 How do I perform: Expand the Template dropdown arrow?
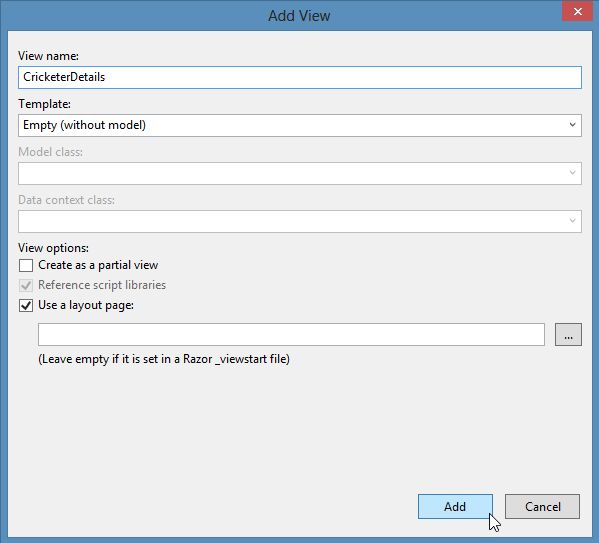point(572,125)
